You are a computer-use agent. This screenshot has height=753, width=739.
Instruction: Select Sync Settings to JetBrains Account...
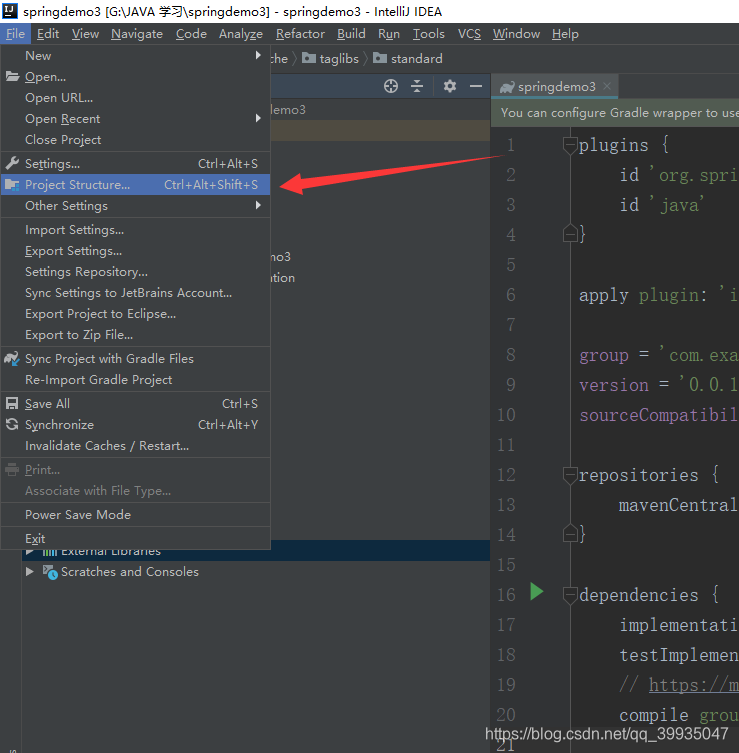click(135, 292)
